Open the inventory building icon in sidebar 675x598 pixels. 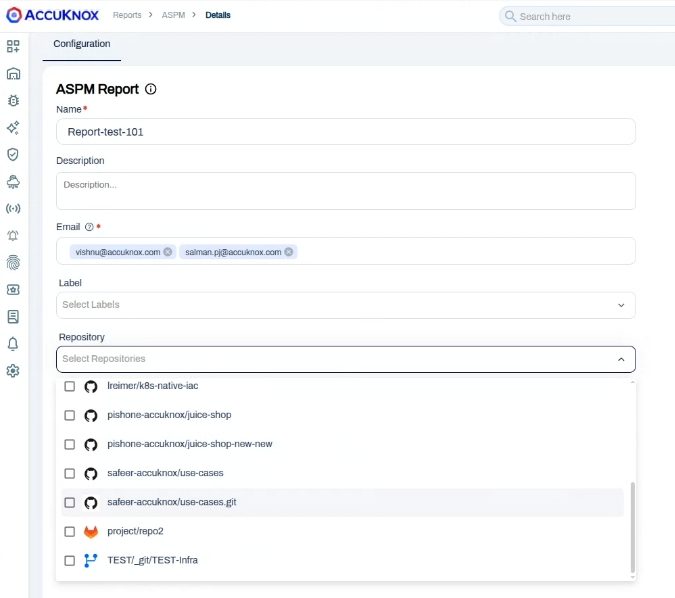(13, 74)
